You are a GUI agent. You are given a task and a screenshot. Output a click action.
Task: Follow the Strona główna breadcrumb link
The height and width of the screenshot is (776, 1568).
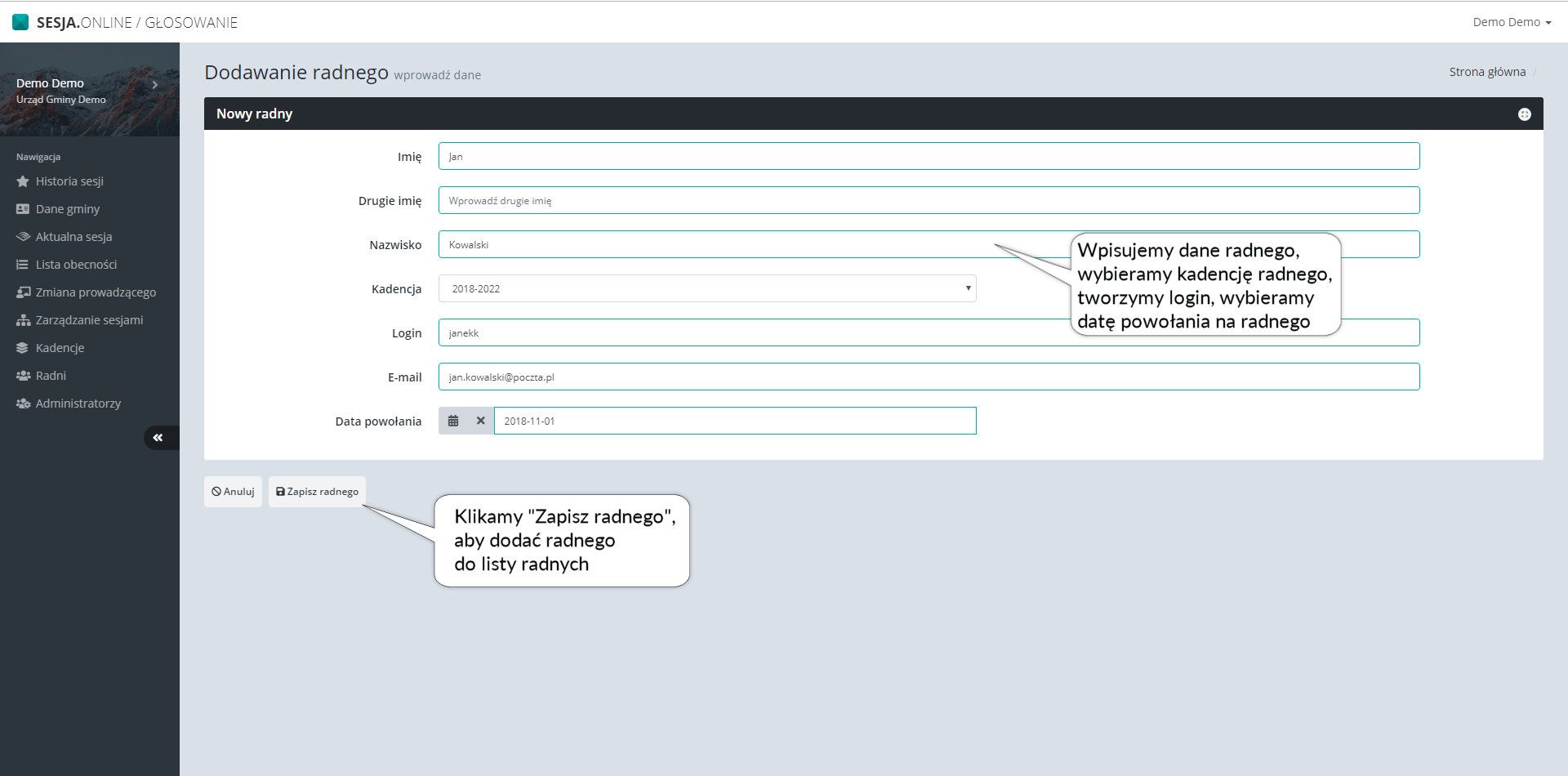click(x=1486, y=72)
